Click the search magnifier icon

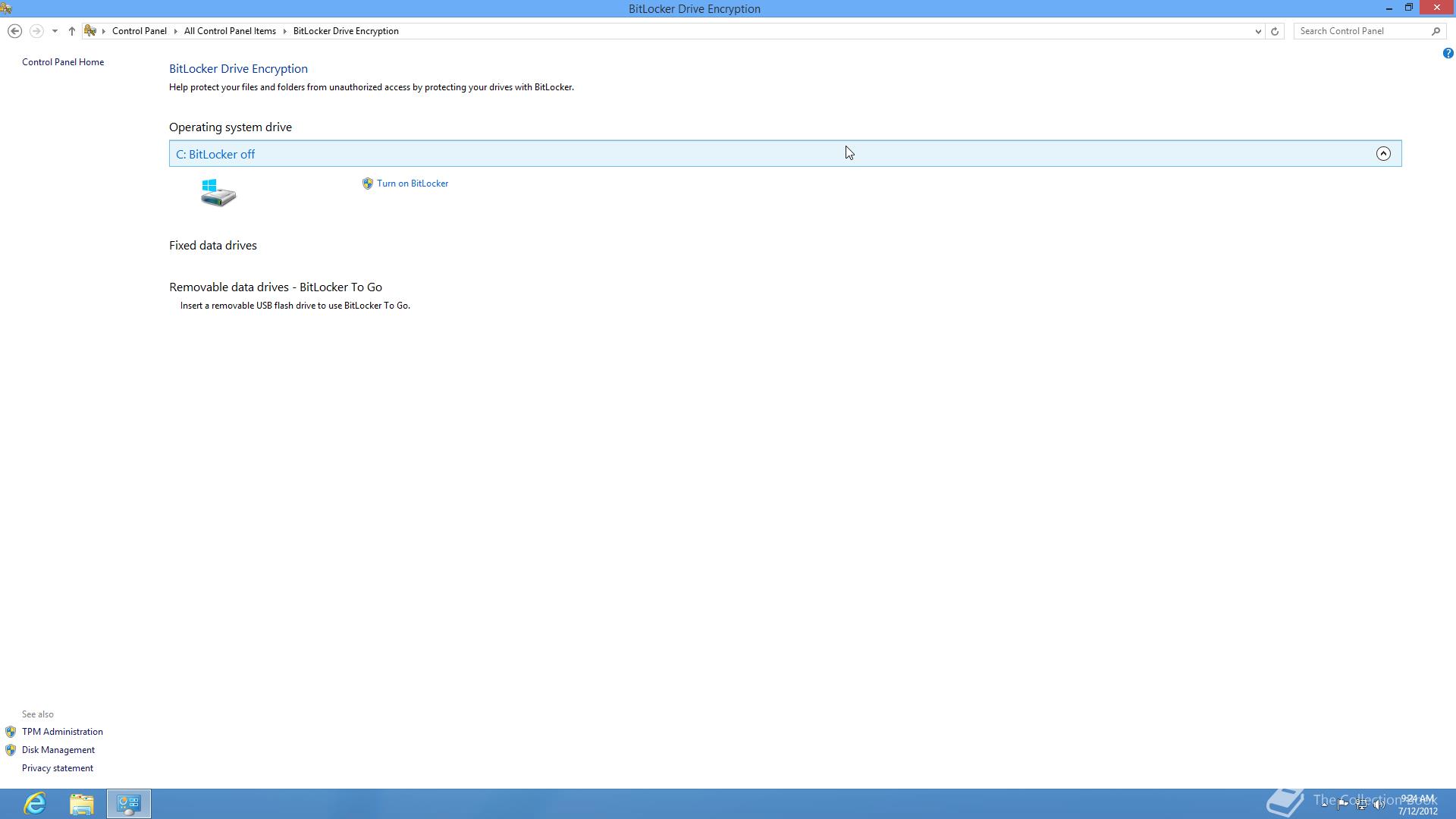tap(1436, 31)
